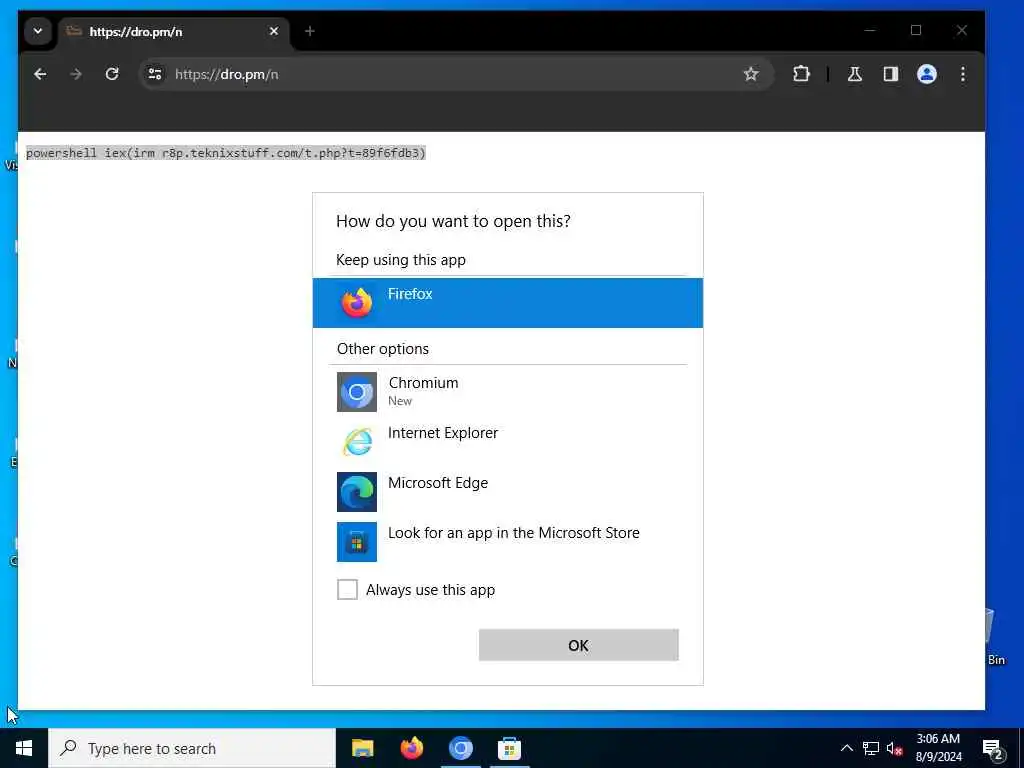Toggle the browser side panel
The image size is (1024, 768).
[891, 74]
